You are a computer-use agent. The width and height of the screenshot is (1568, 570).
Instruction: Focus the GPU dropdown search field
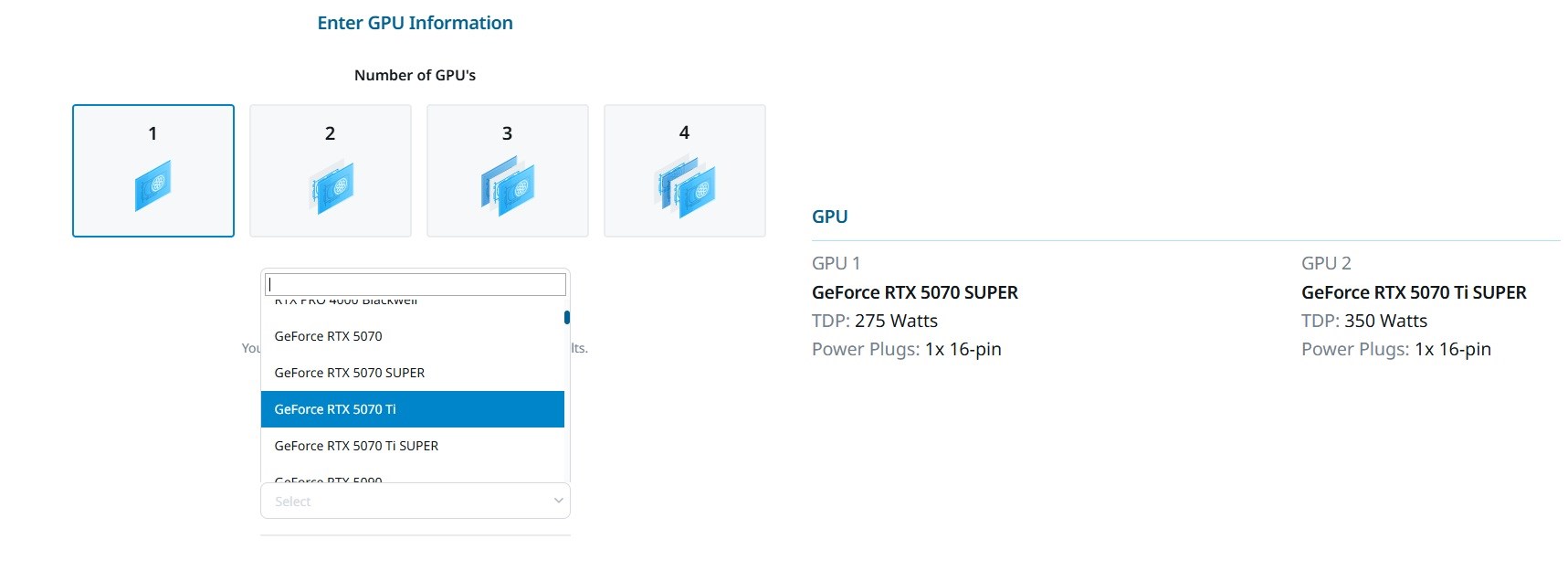[x=416, y=284]
